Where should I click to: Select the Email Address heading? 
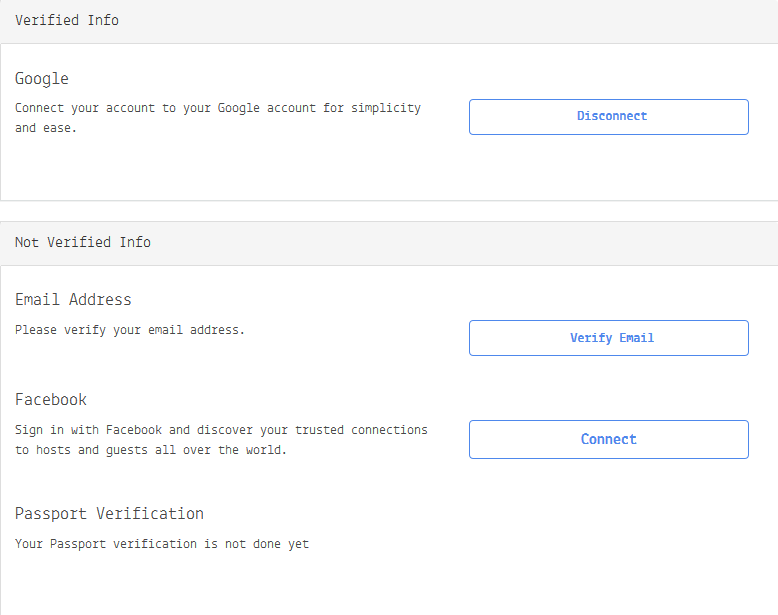[x=73, y=300]
